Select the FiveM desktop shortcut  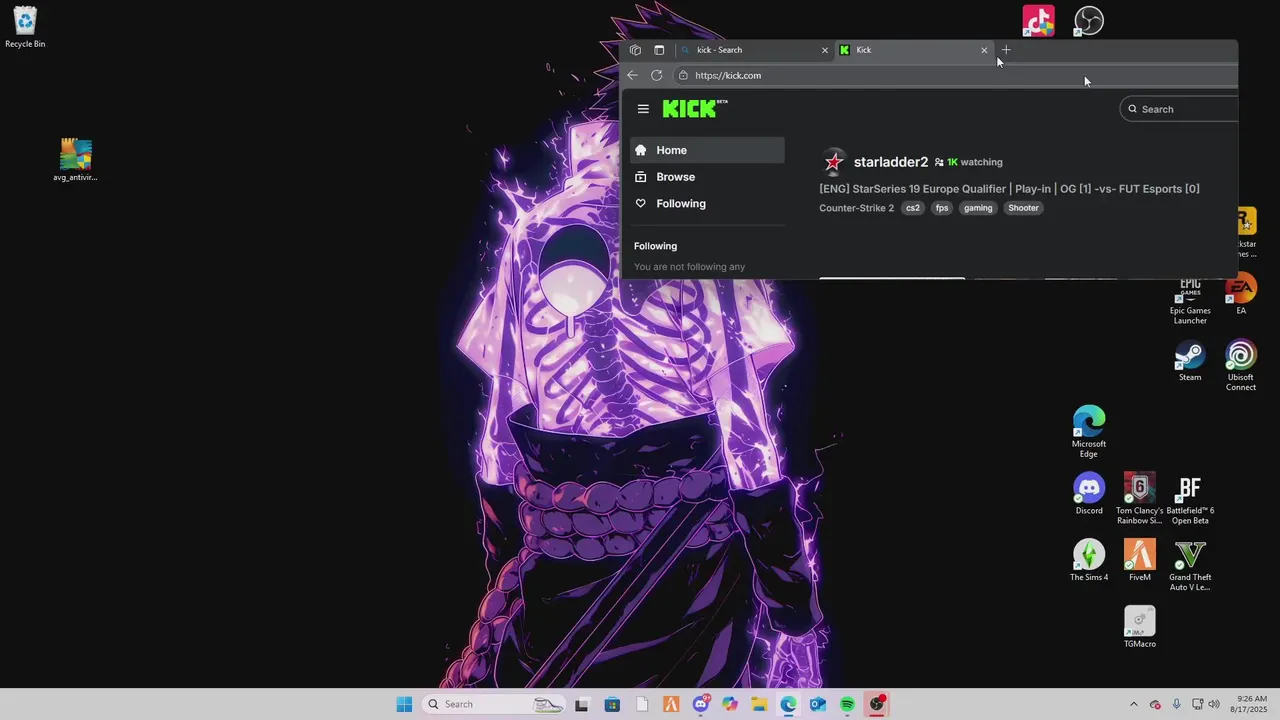point(1139,560)
